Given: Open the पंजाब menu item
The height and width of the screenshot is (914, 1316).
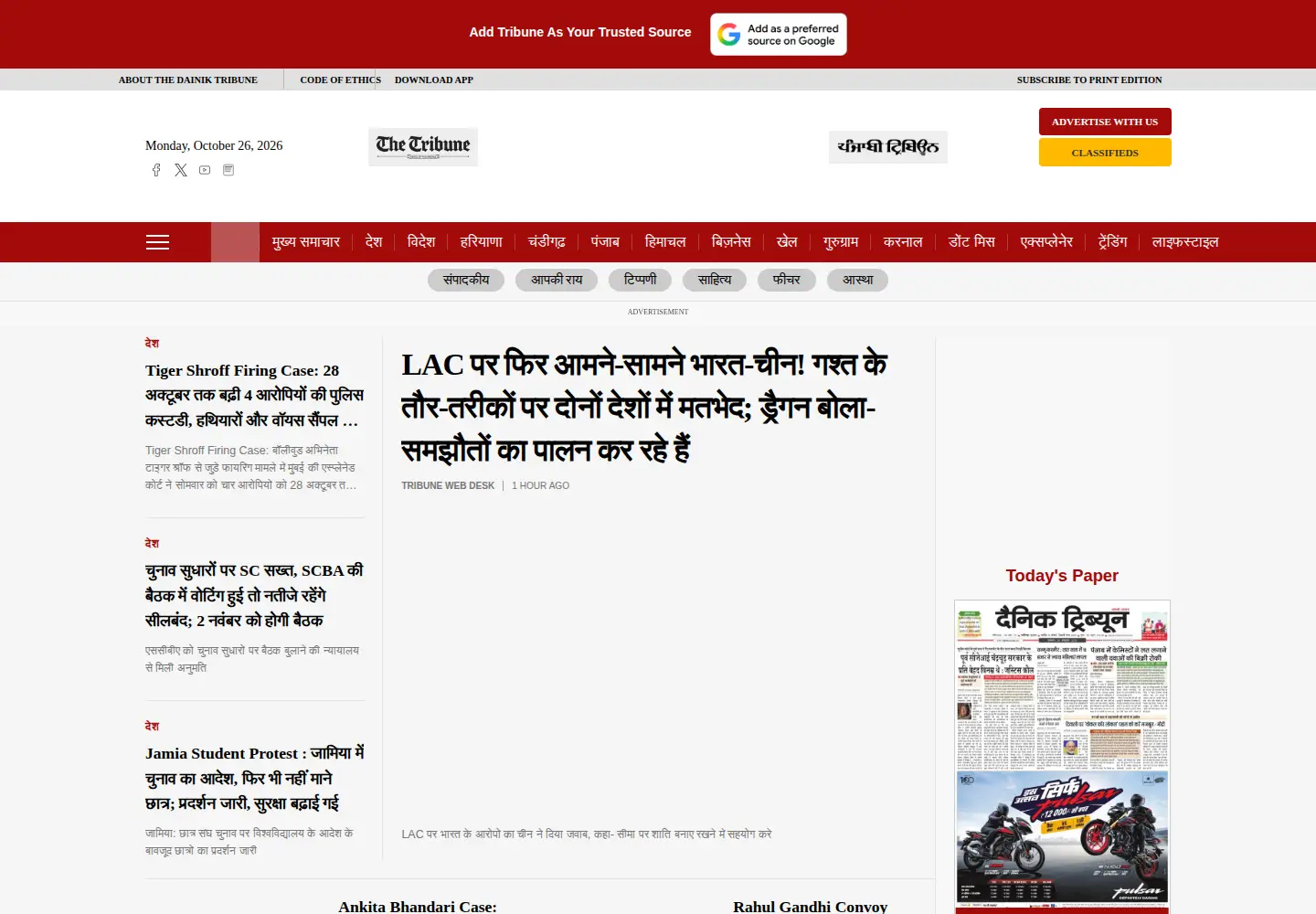Looking at the screenshot, I should click(x=605, y=242).
